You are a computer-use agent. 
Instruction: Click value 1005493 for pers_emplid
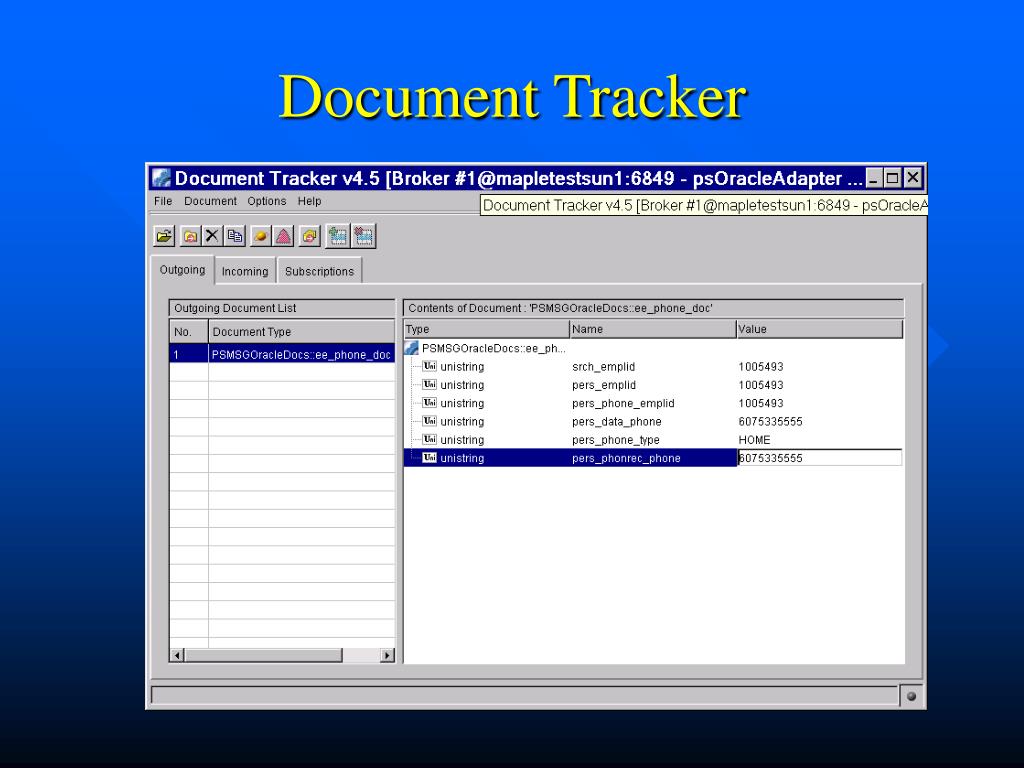[761, 385]
